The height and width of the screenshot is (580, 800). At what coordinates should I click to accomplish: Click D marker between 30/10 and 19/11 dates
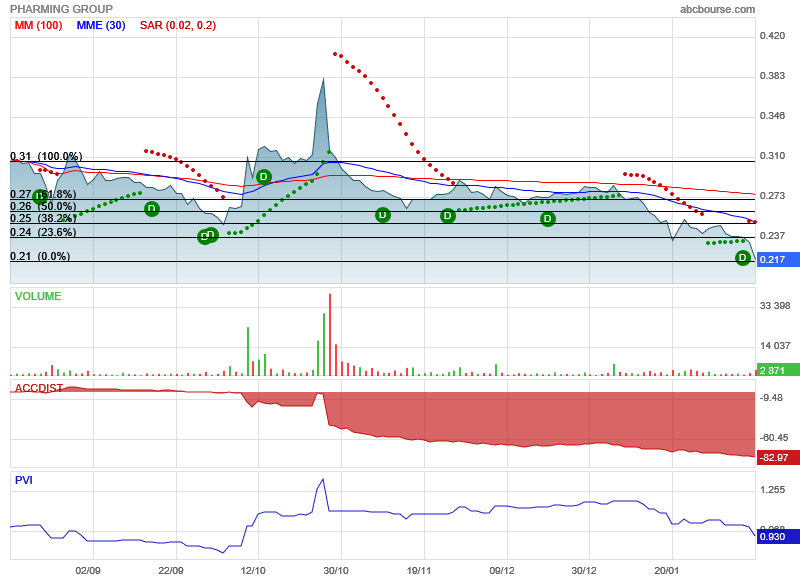click(x=382, y=215)
